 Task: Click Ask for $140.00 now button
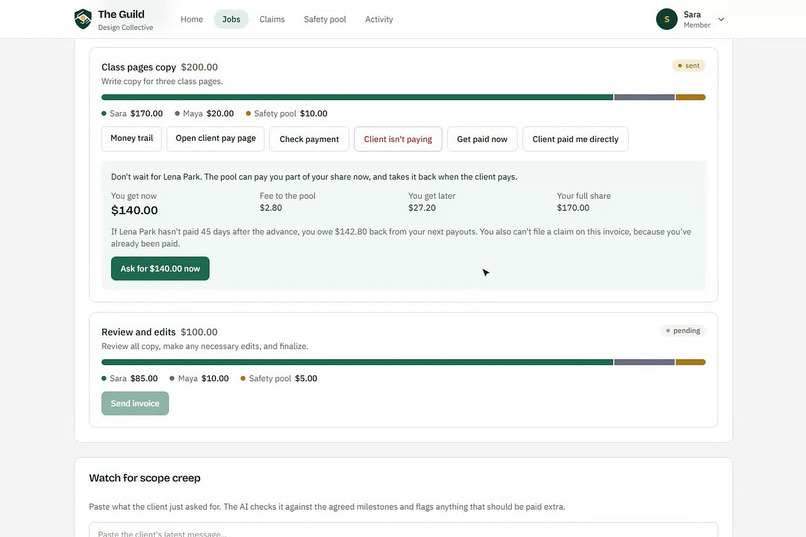click(160, 268)
